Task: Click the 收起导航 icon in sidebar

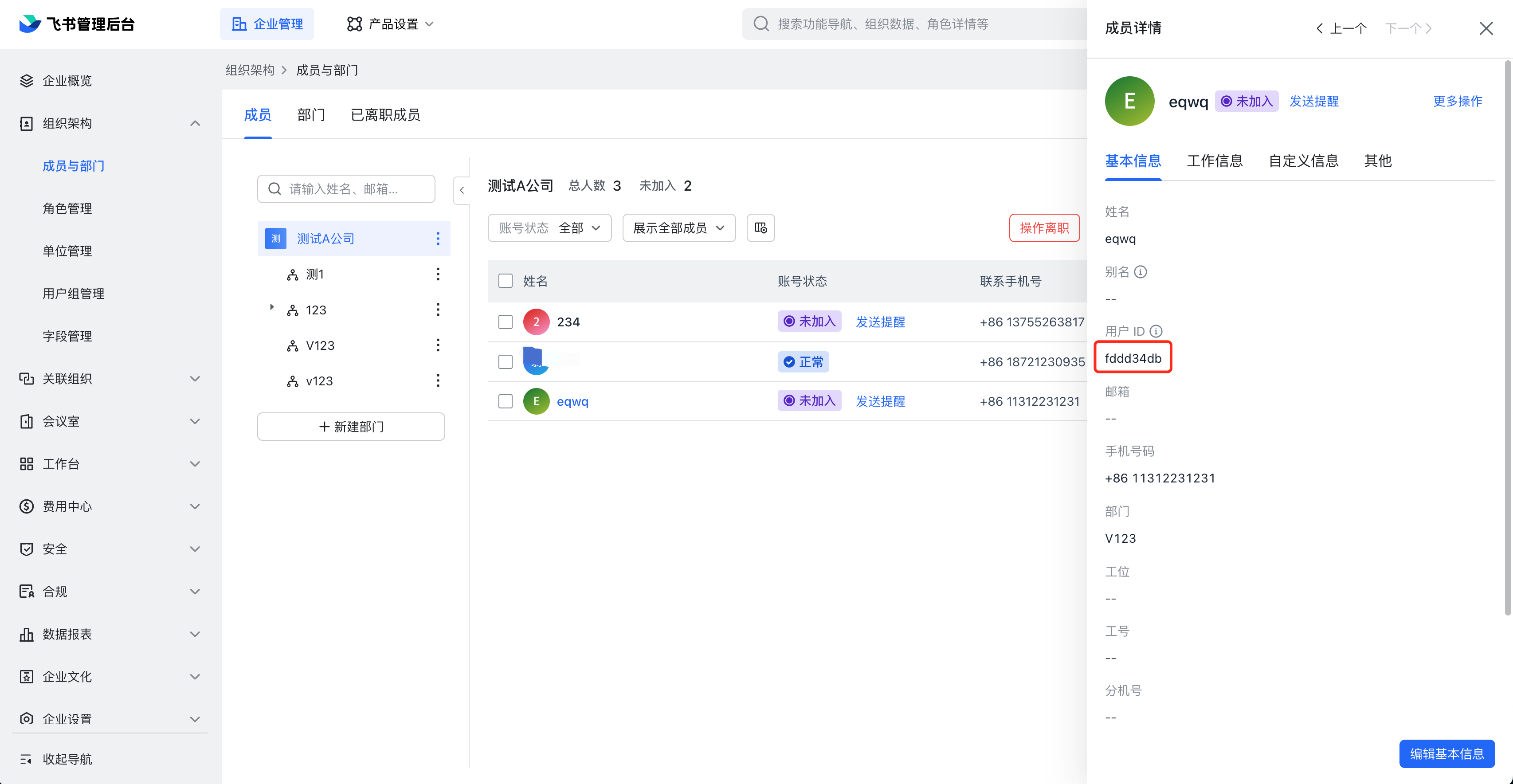Action: pos(27,759)
